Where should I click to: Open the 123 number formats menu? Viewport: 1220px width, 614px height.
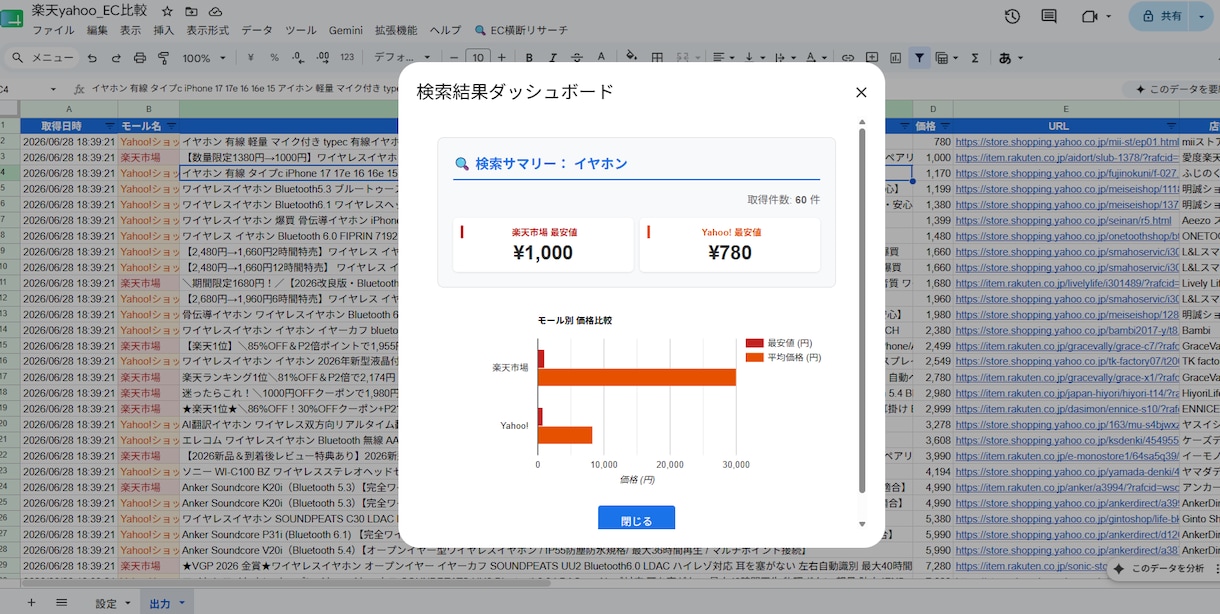click(x=347, y=58)
